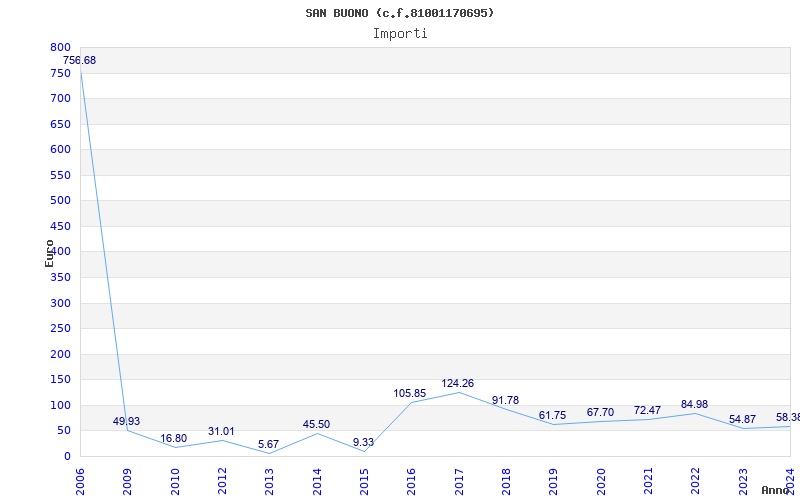Click the 350 y-axis value
Viewport: 800px width, 500px height.
pos(60,278)
